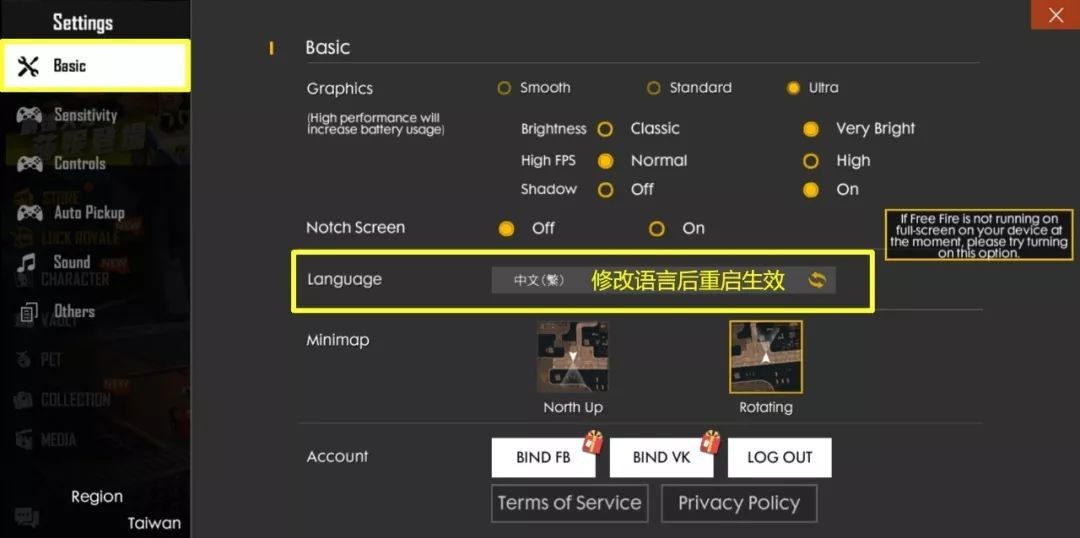Click the Basic wrench and screwdriver icon
The image size is (1080, 538).
[28, 66]
